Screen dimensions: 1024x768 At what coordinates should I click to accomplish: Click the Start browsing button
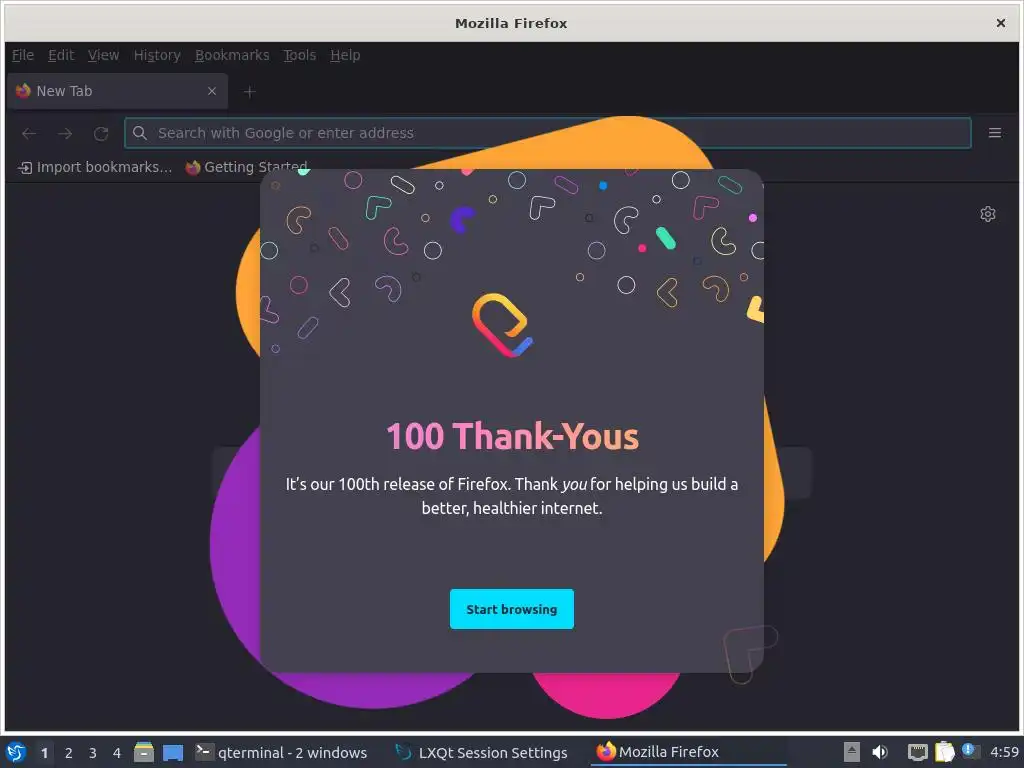(511, 609)
